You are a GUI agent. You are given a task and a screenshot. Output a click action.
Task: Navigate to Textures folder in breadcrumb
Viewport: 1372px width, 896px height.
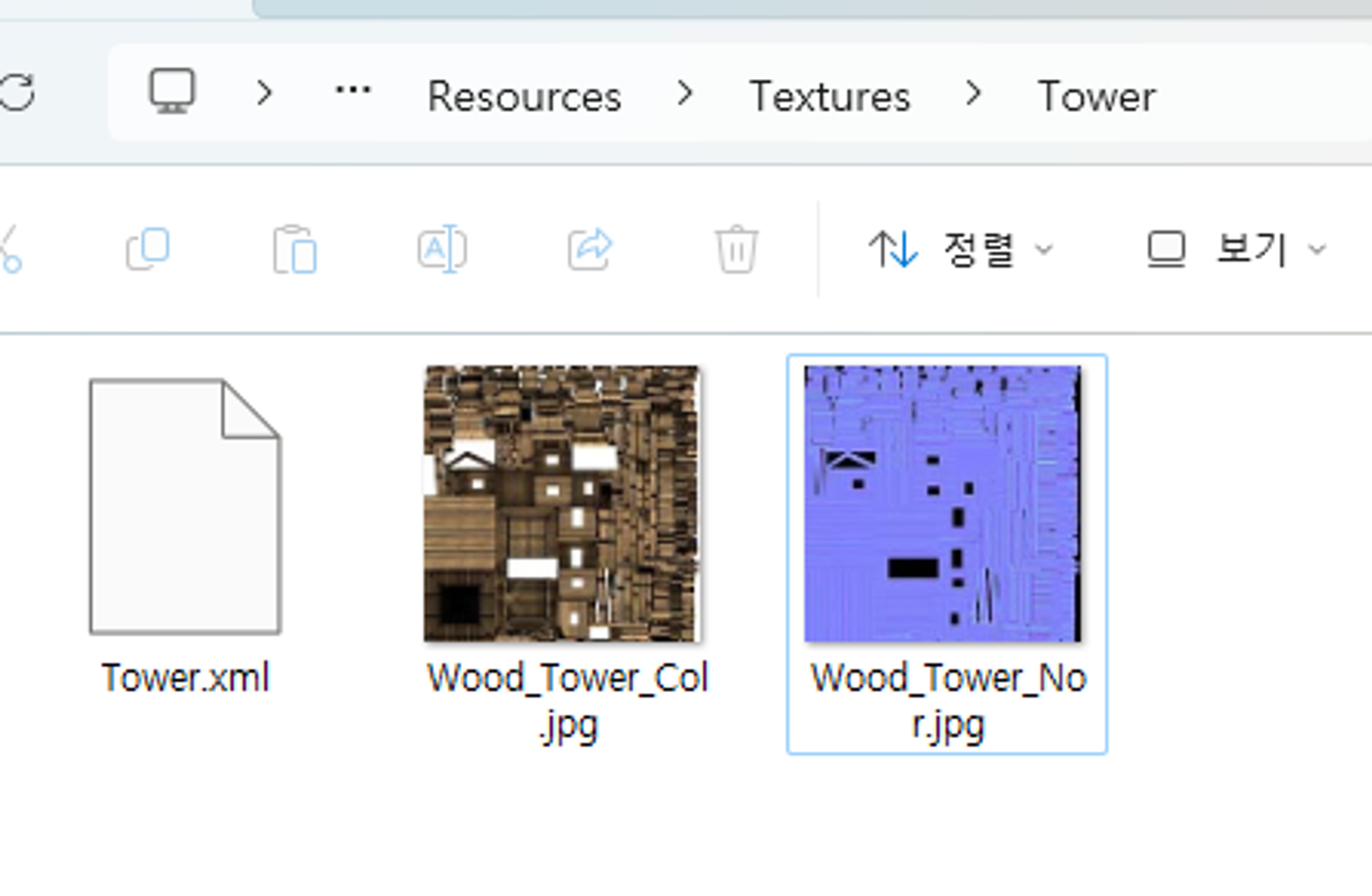(830, 96)
